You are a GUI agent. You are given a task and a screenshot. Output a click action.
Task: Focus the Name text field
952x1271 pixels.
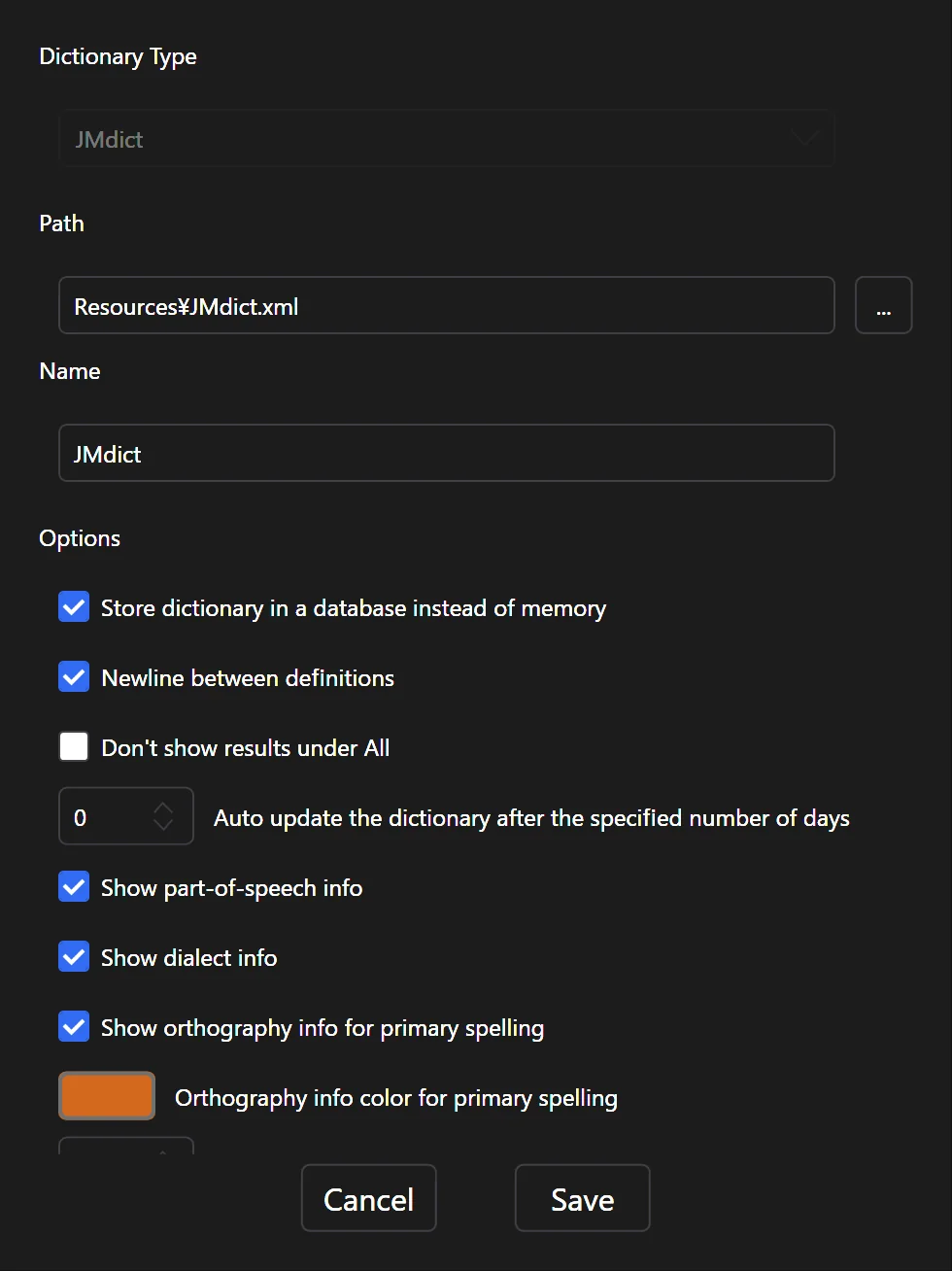(x=446, y=454)
